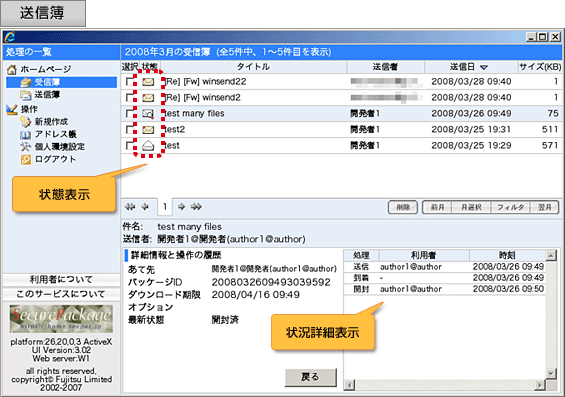
Task: Click the 開封 history row
Action: (445, 289)
